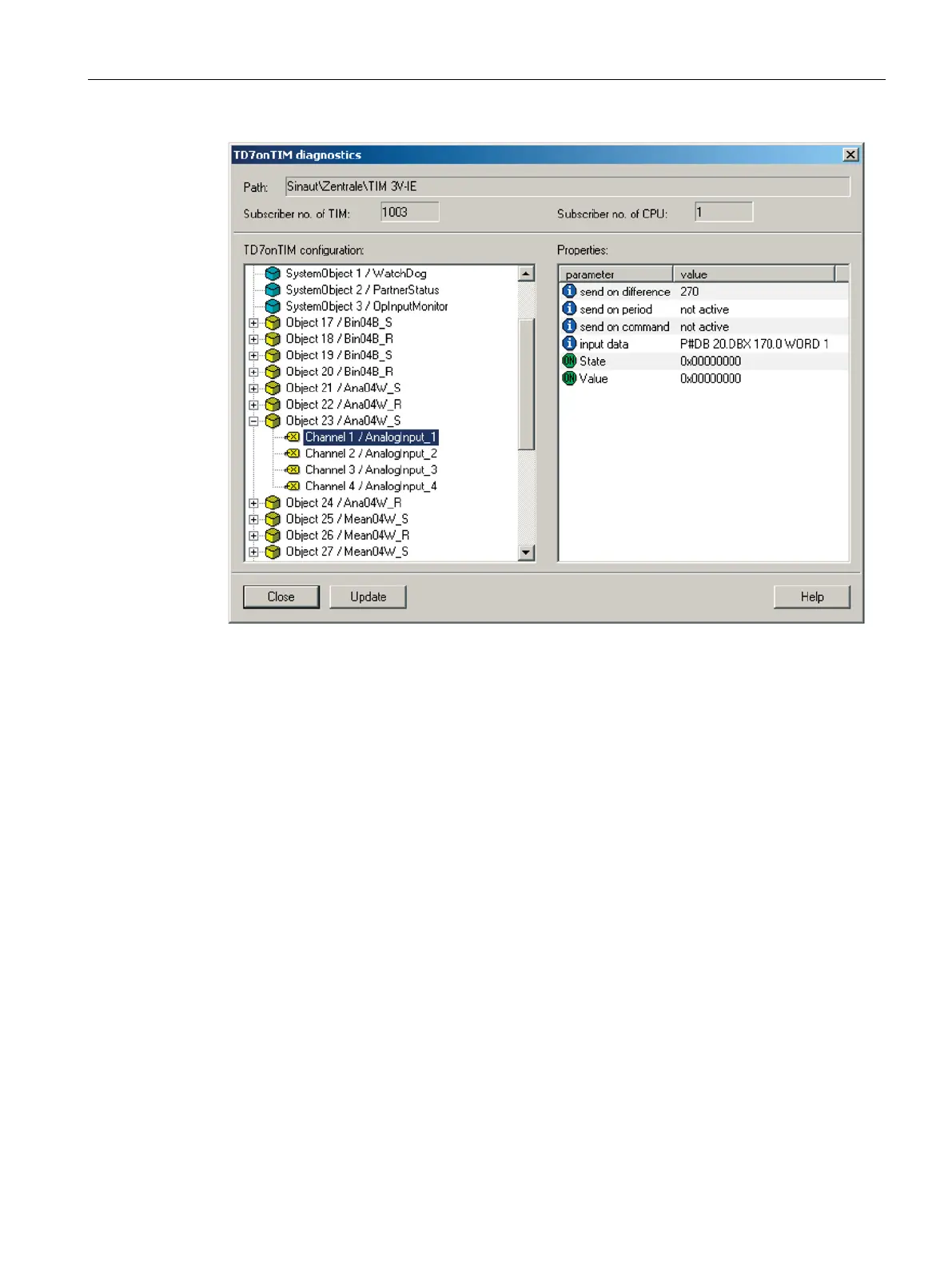Click the SystemObject 3 OpInputMonitor cube icon
This screenshot has width=952, height=1269.
(273, 306)
